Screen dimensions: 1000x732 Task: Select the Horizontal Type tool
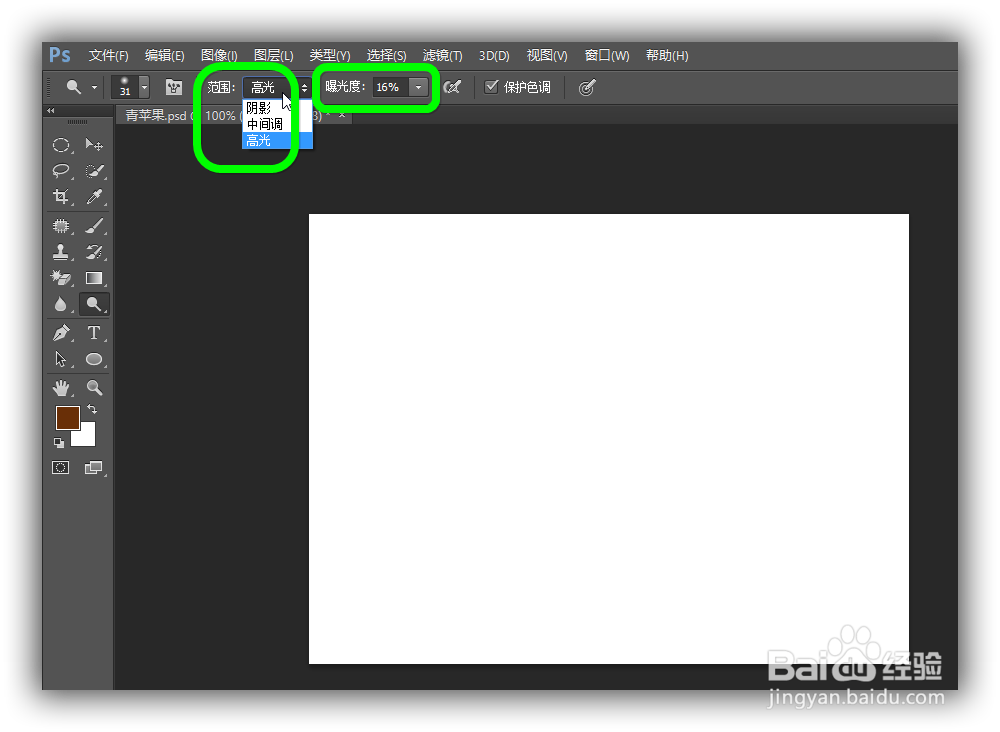95,331
